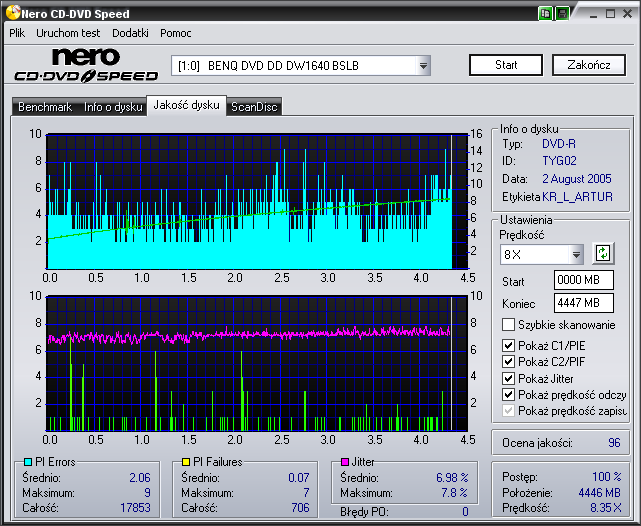Click the label value KR_L_ARTUR
641x526 pixels.
click(x=578, y=197)
